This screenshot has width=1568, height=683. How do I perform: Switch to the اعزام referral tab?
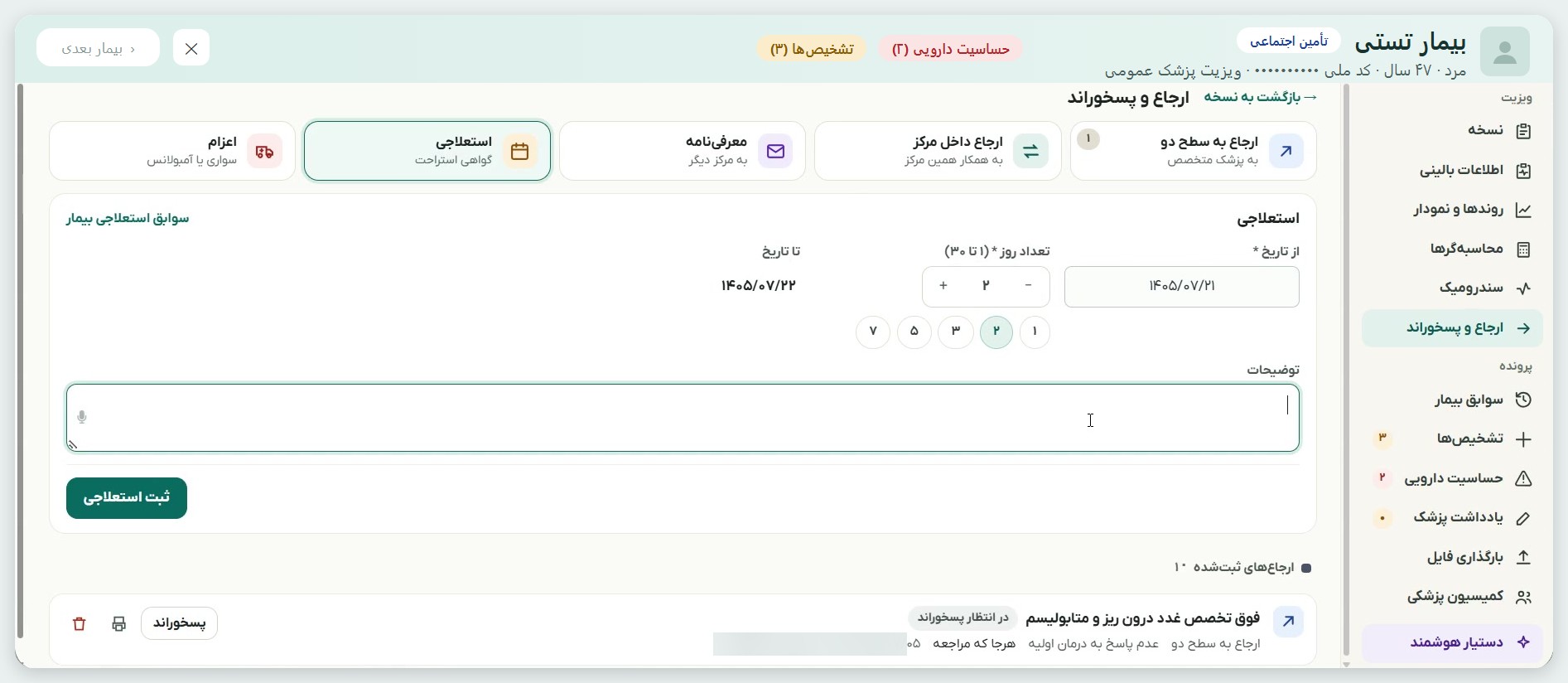click(172, 151)
